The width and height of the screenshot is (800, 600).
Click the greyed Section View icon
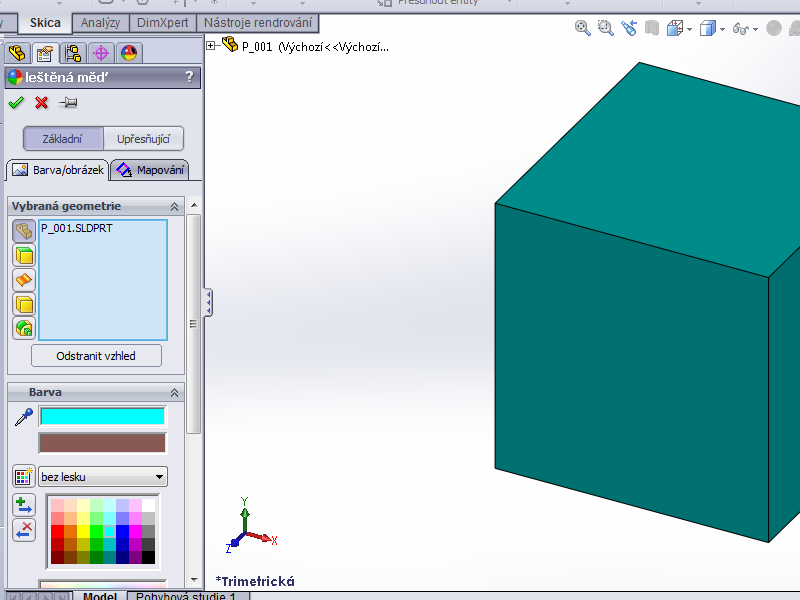coord(652,28)
